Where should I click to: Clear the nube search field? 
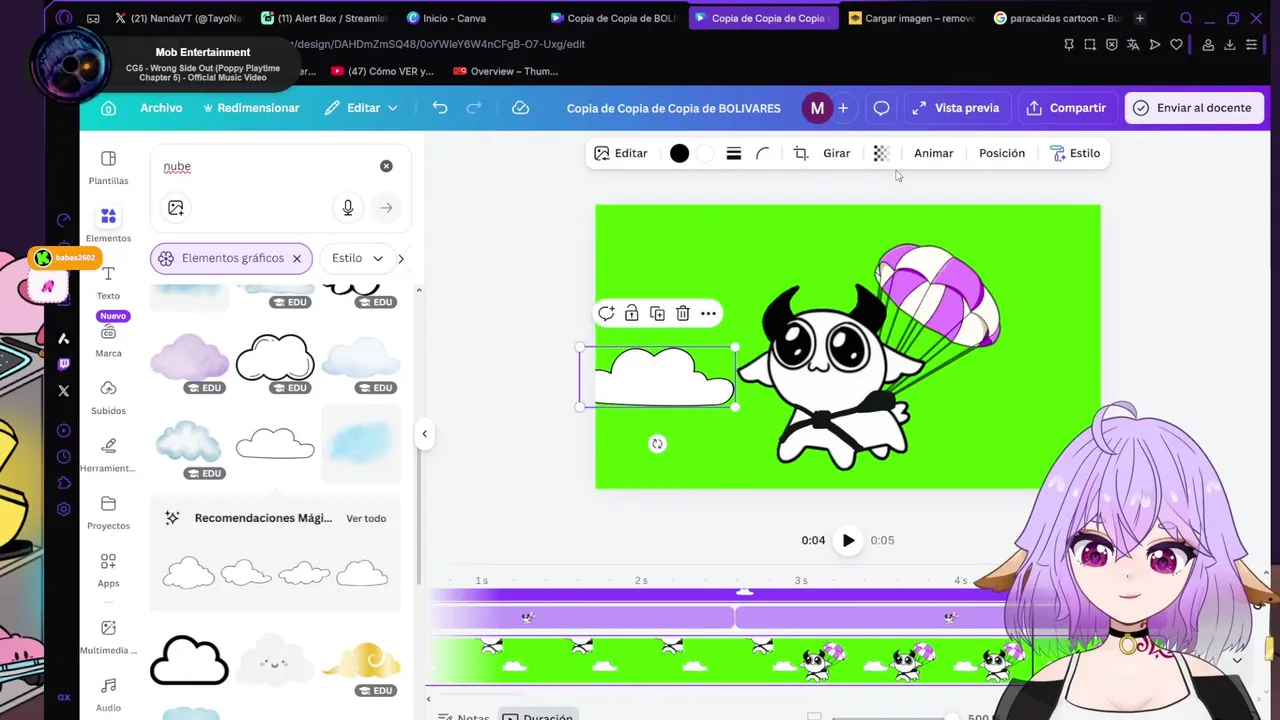tap(386, 166)
